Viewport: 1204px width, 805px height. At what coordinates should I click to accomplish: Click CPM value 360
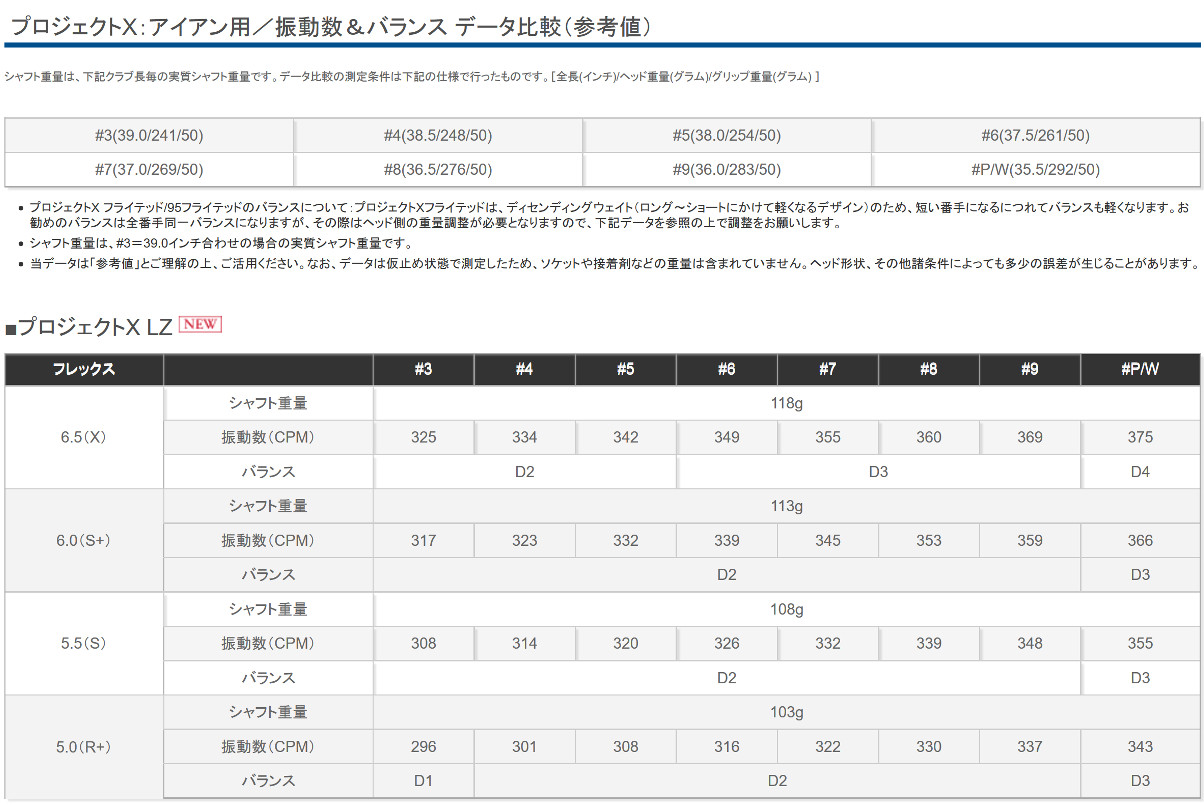pyautogui.click(x=929, y=437)
